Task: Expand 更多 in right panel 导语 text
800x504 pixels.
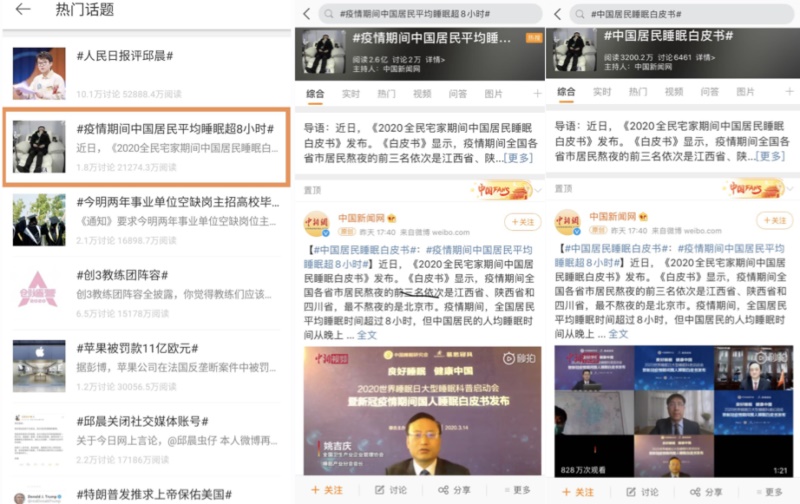Action: 770,156
